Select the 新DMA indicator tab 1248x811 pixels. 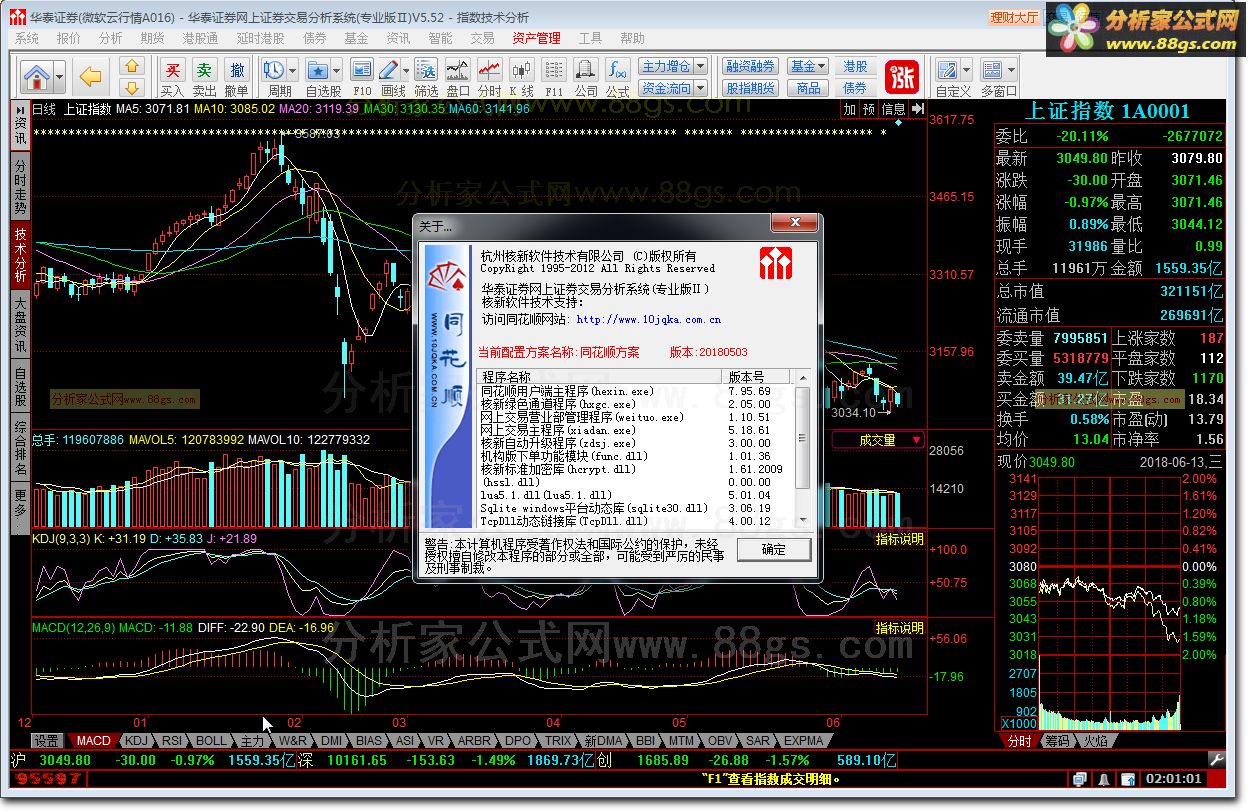[x=603, y=741]
